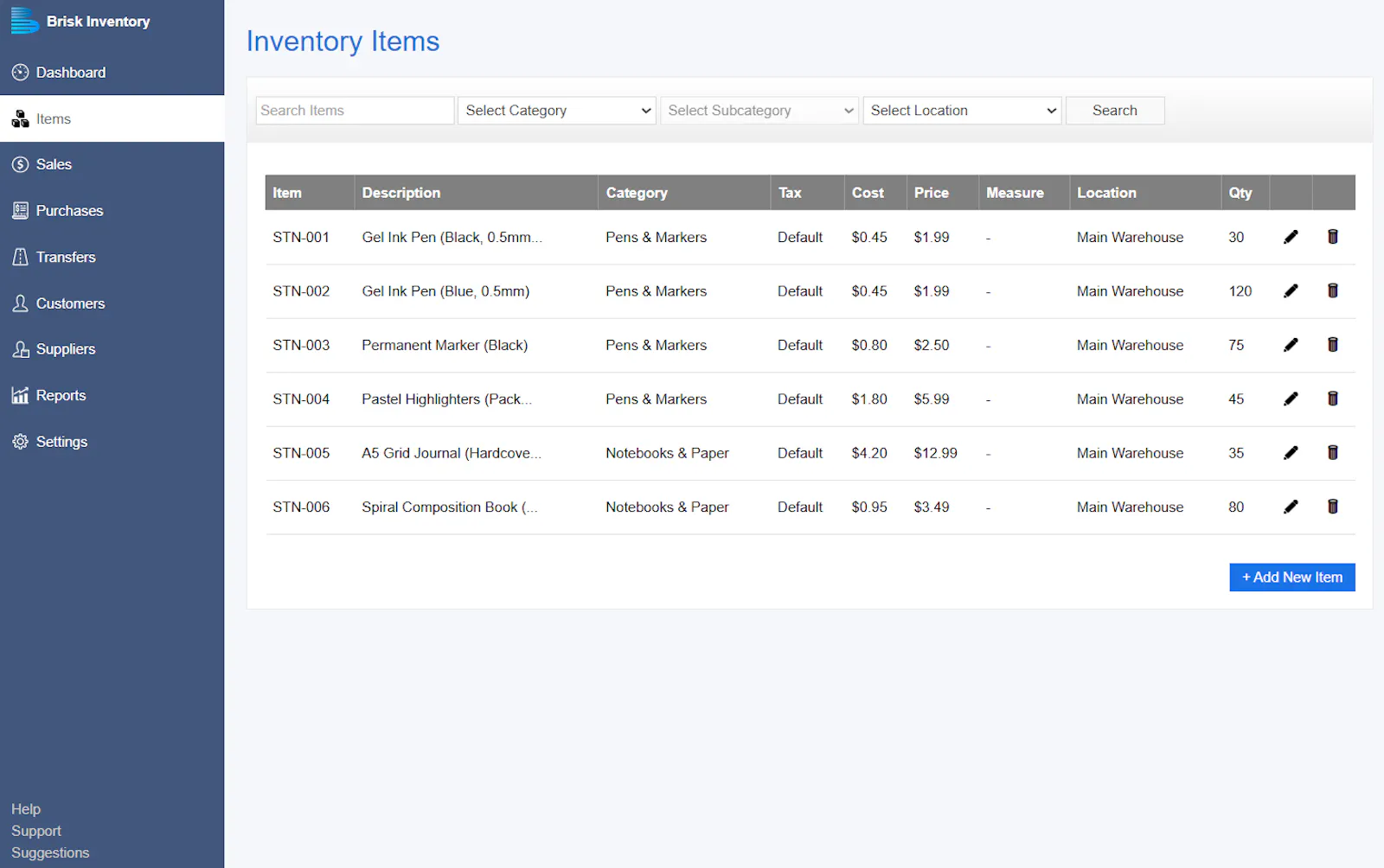The width and height of the screenshot is (1384, 868).
Task: Click the Dashboard gauge icon
Action: [x=20, y=73]
